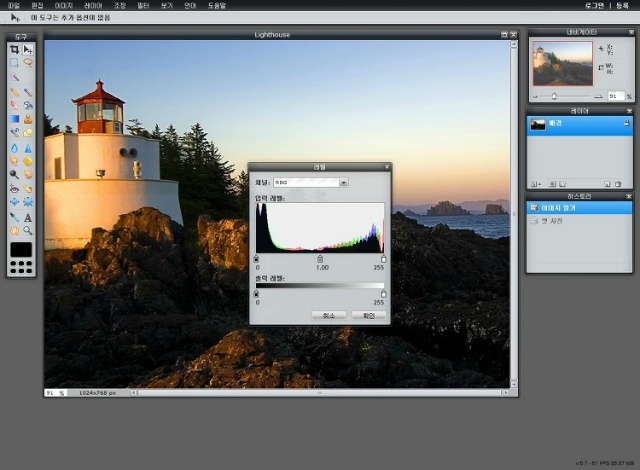640x470 pixels.
Task: Pick the Lasso selection tool
Action: click(x=28, y=62)
